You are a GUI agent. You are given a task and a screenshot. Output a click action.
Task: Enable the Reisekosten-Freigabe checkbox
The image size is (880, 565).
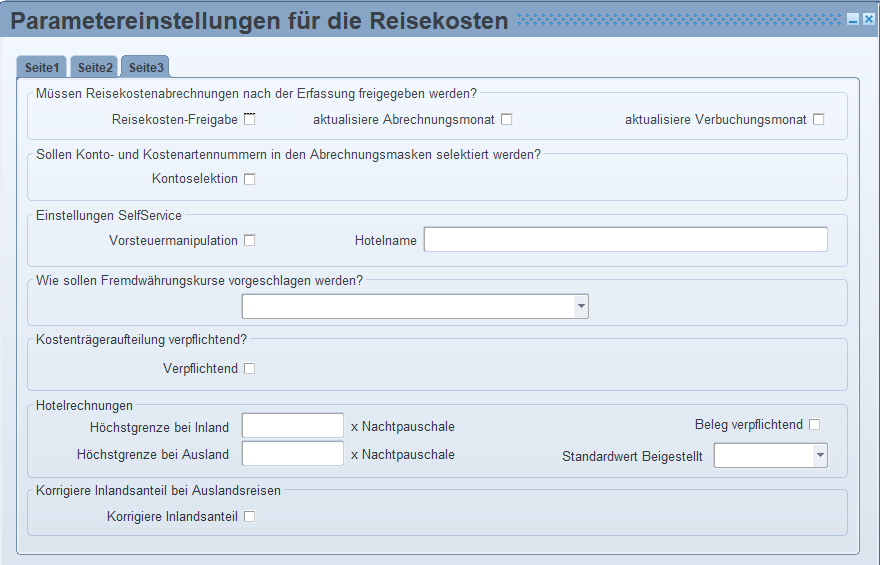click(250, 119)
